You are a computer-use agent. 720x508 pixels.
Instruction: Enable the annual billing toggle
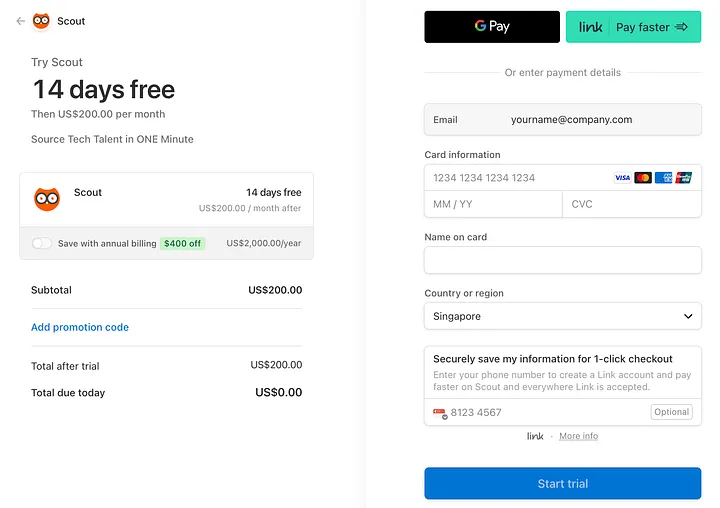click(42, 243)
